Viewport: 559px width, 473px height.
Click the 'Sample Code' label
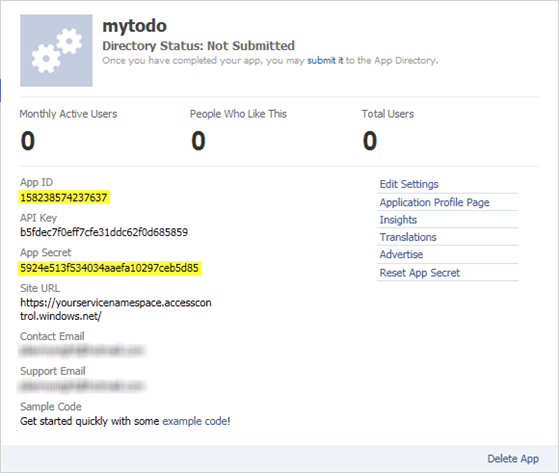[x=51, y=407]
